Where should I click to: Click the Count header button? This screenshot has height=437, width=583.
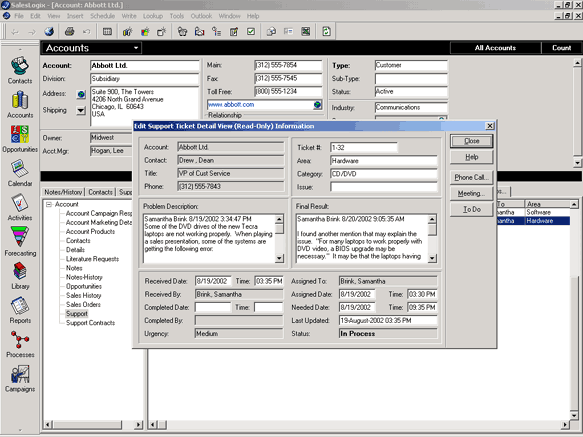pos(561,48)
